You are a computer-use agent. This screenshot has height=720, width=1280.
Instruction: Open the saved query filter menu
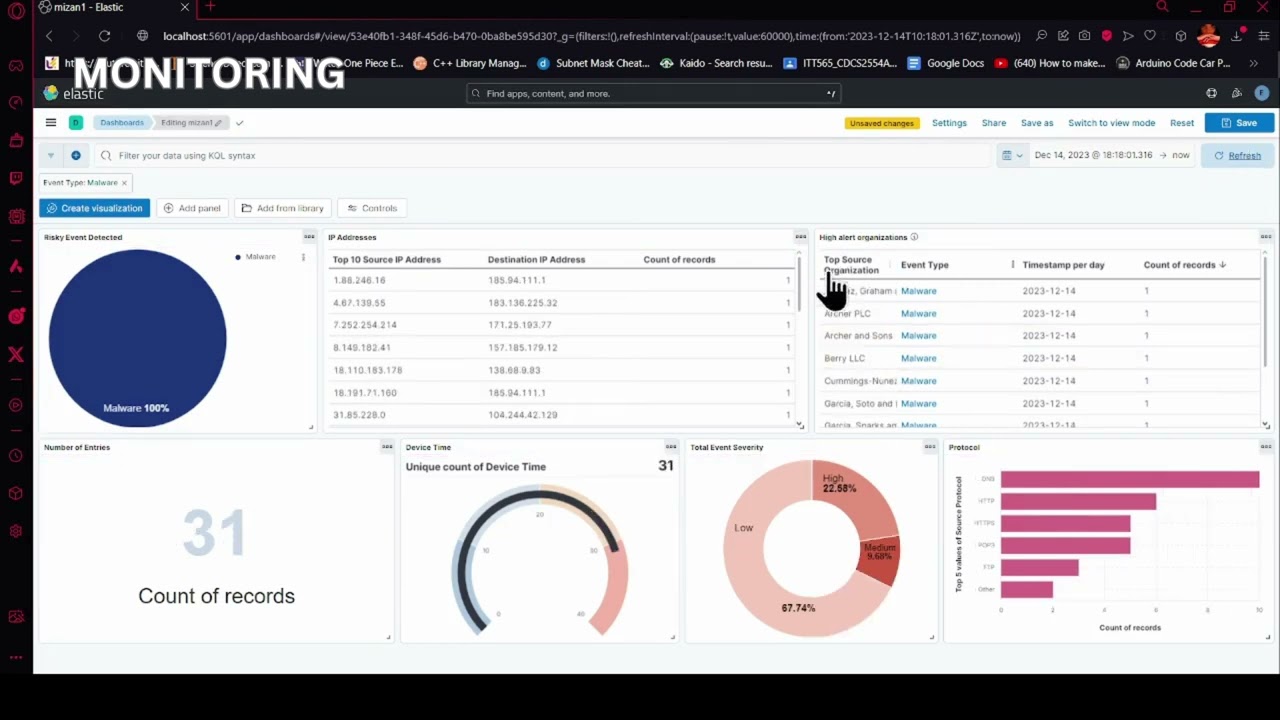click(x=51, y=155)
